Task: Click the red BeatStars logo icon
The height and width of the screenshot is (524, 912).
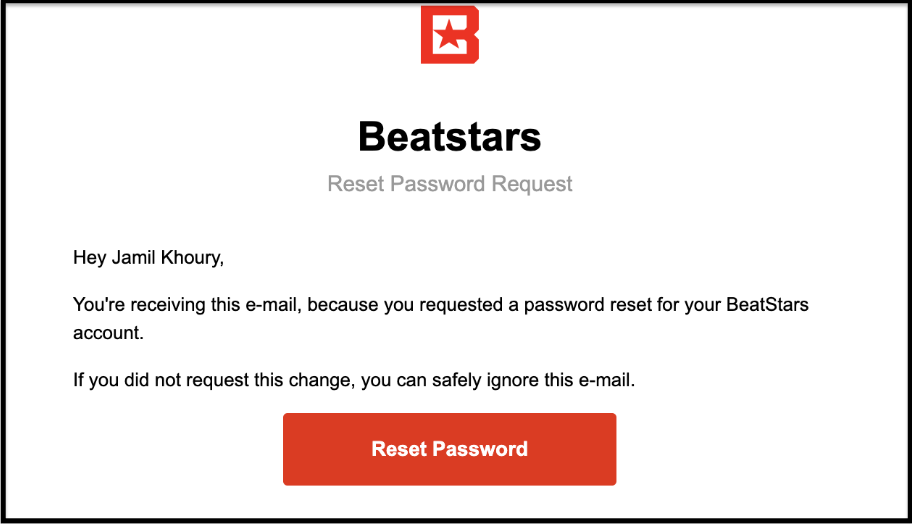Action: [449, 34]
